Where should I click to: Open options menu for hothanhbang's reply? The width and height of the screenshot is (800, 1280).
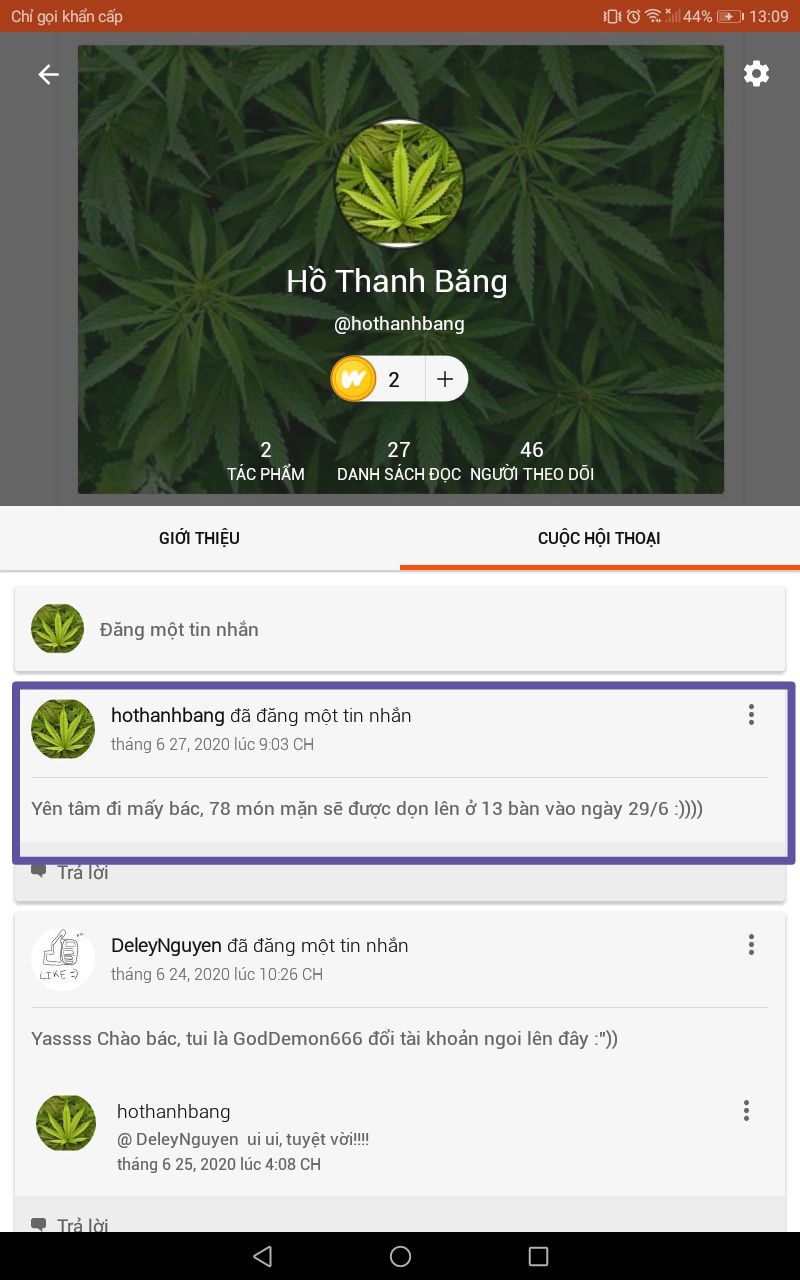(746, 1110)
